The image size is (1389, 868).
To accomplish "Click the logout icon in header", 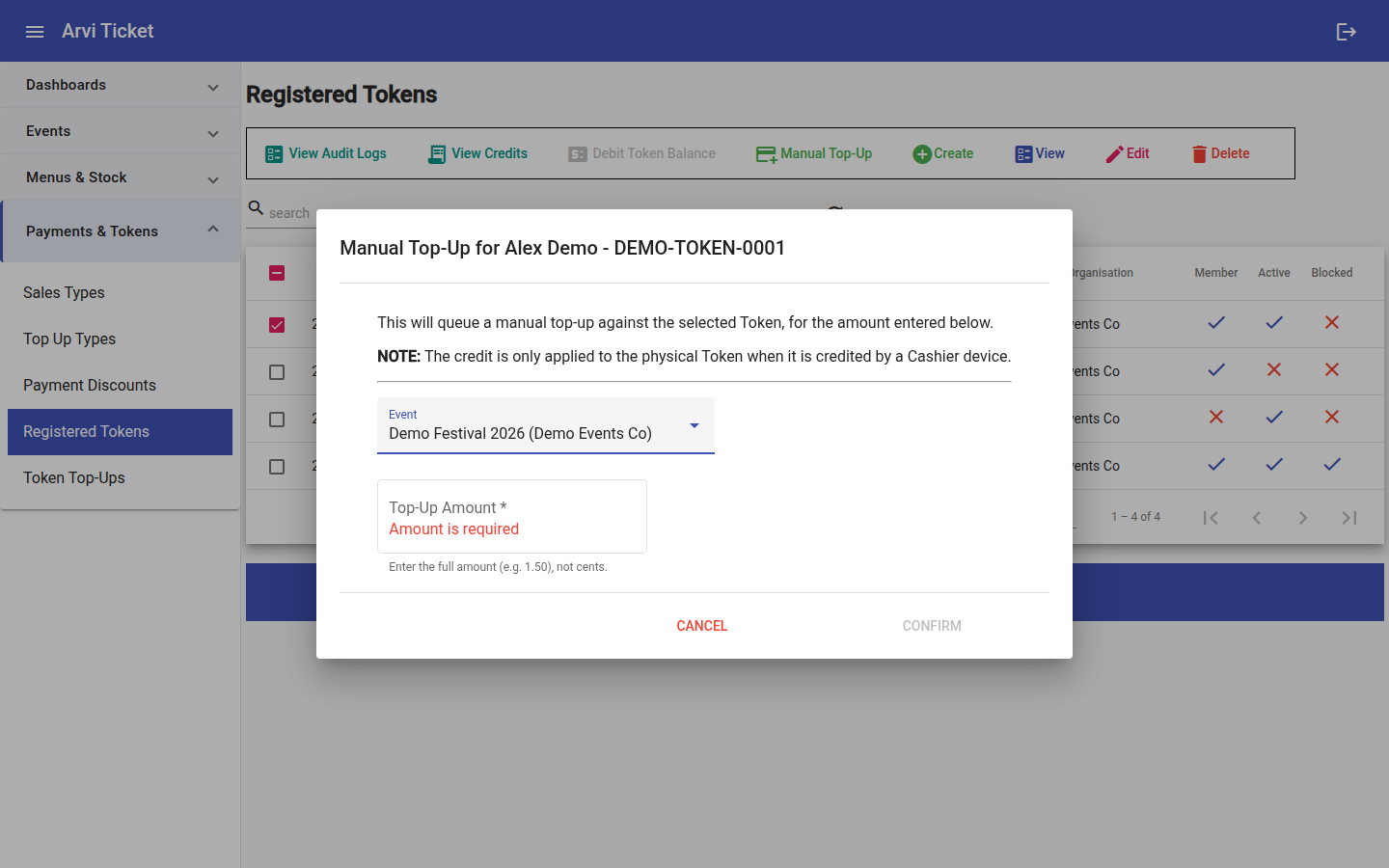I will click(1347, 32).
